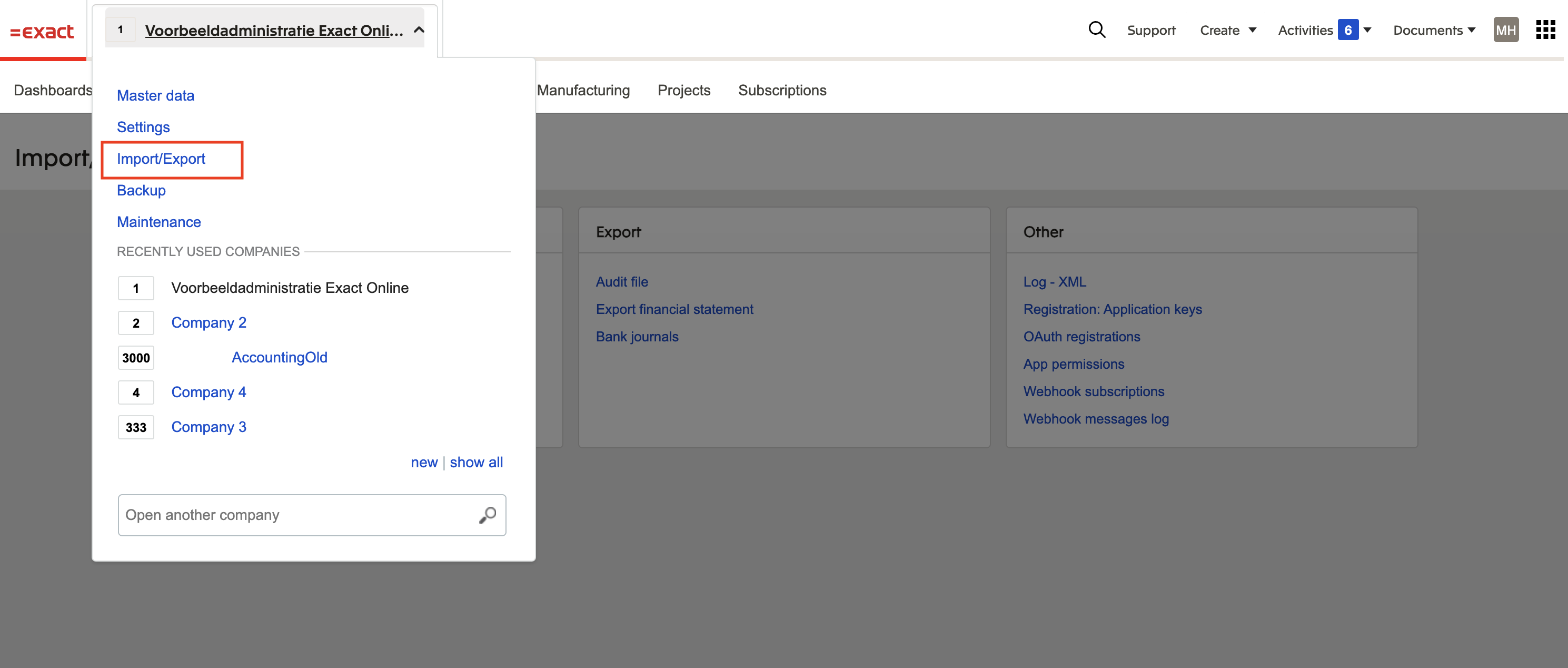Screen dimensions: 1568x668
Task: Open the Activities dropdown arrow
Action: 1368,30
